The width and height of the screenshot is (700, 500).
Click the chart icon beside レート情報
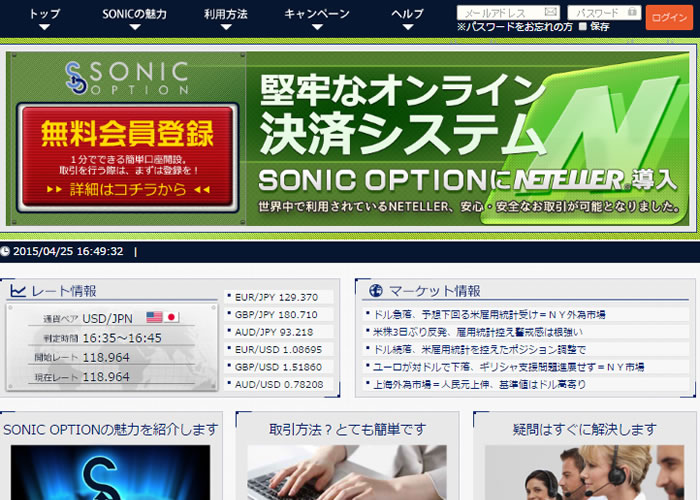(x=18, y=291)
